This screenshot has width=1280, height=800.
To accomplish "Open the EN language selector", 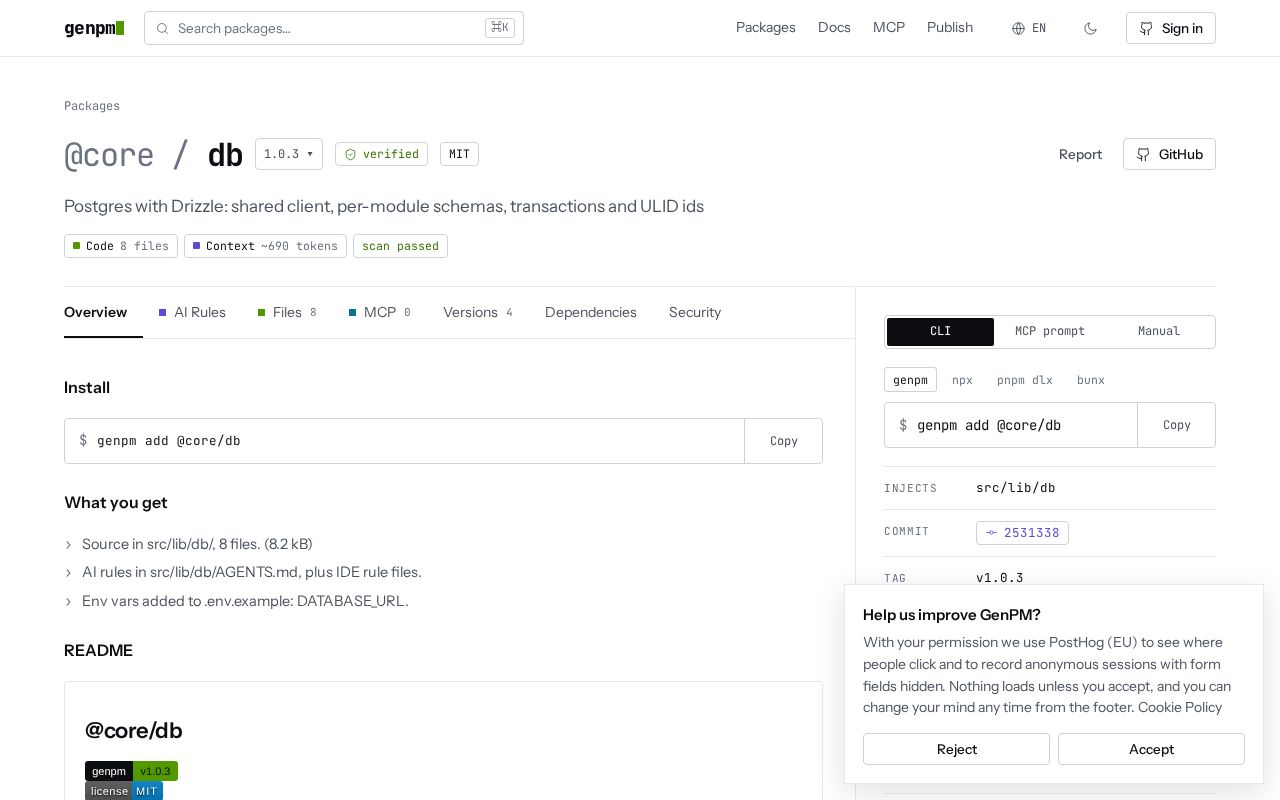I will pos(1029,28).
